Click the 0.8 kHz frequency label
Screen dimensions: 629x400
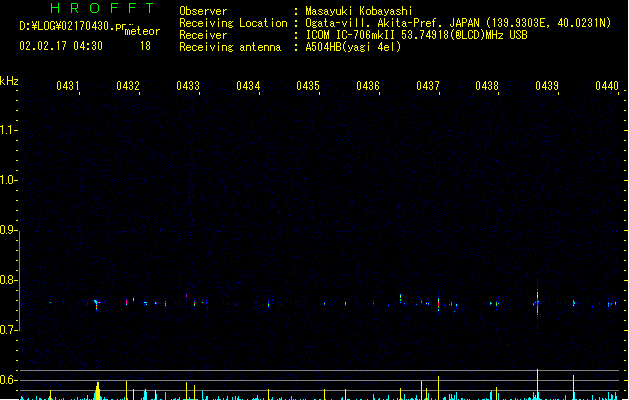tap(8, 280)
